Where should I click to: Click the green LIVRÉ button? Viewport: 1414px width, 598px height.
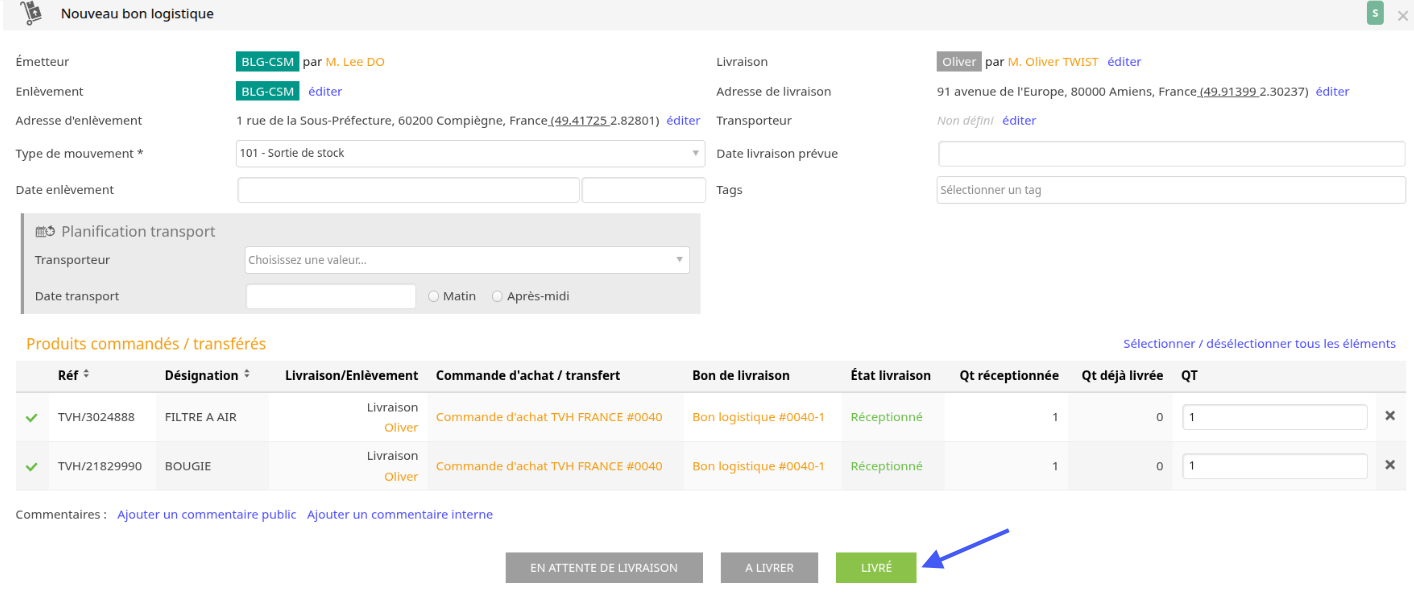click(876, 568)
